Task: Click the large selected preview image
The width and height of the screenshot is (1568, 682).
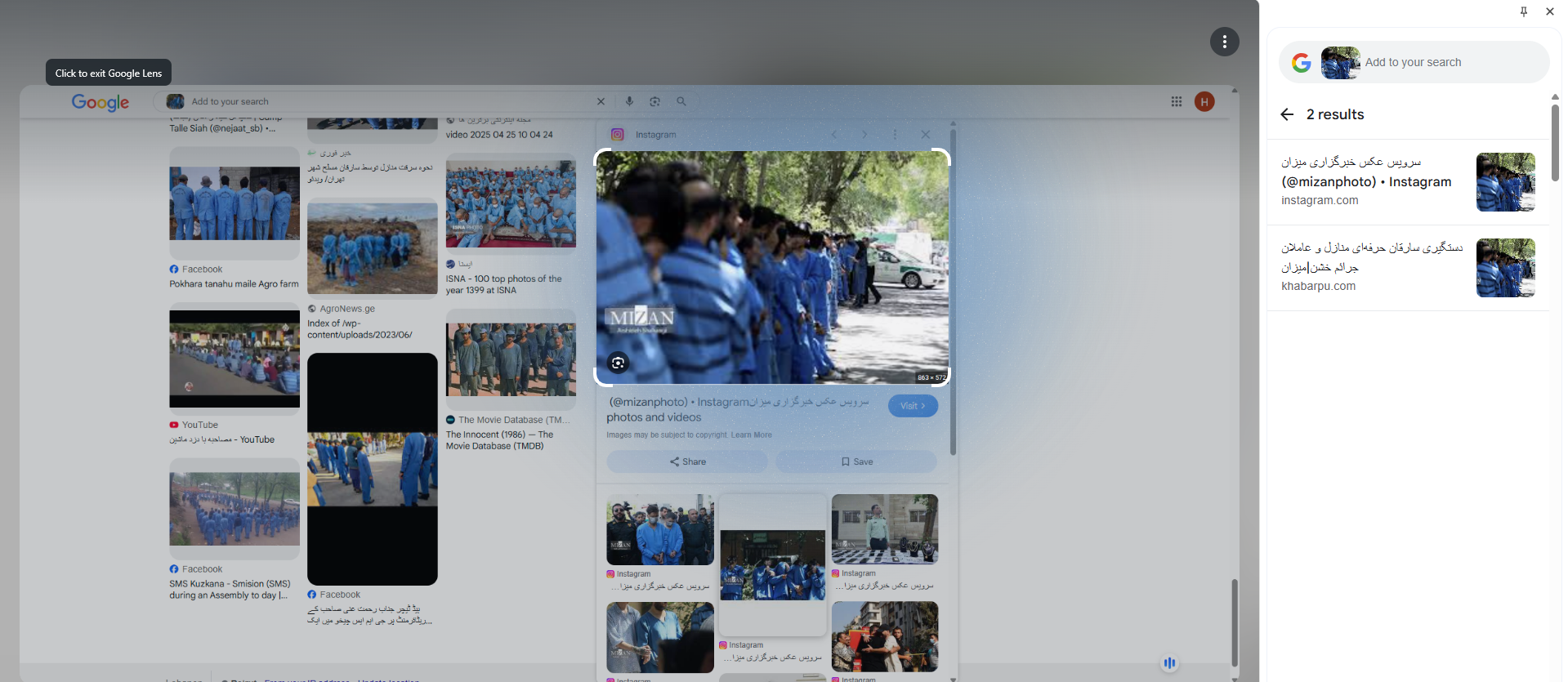Action: (772, 267)
